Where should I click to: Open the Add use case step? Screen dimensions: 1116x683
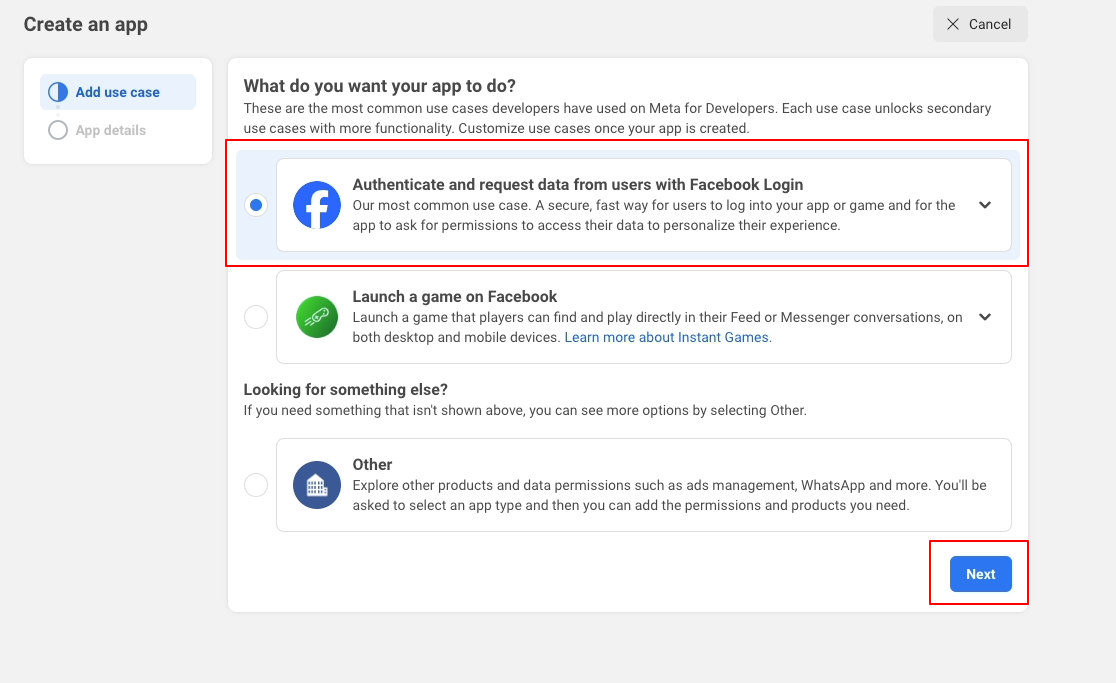117,92
